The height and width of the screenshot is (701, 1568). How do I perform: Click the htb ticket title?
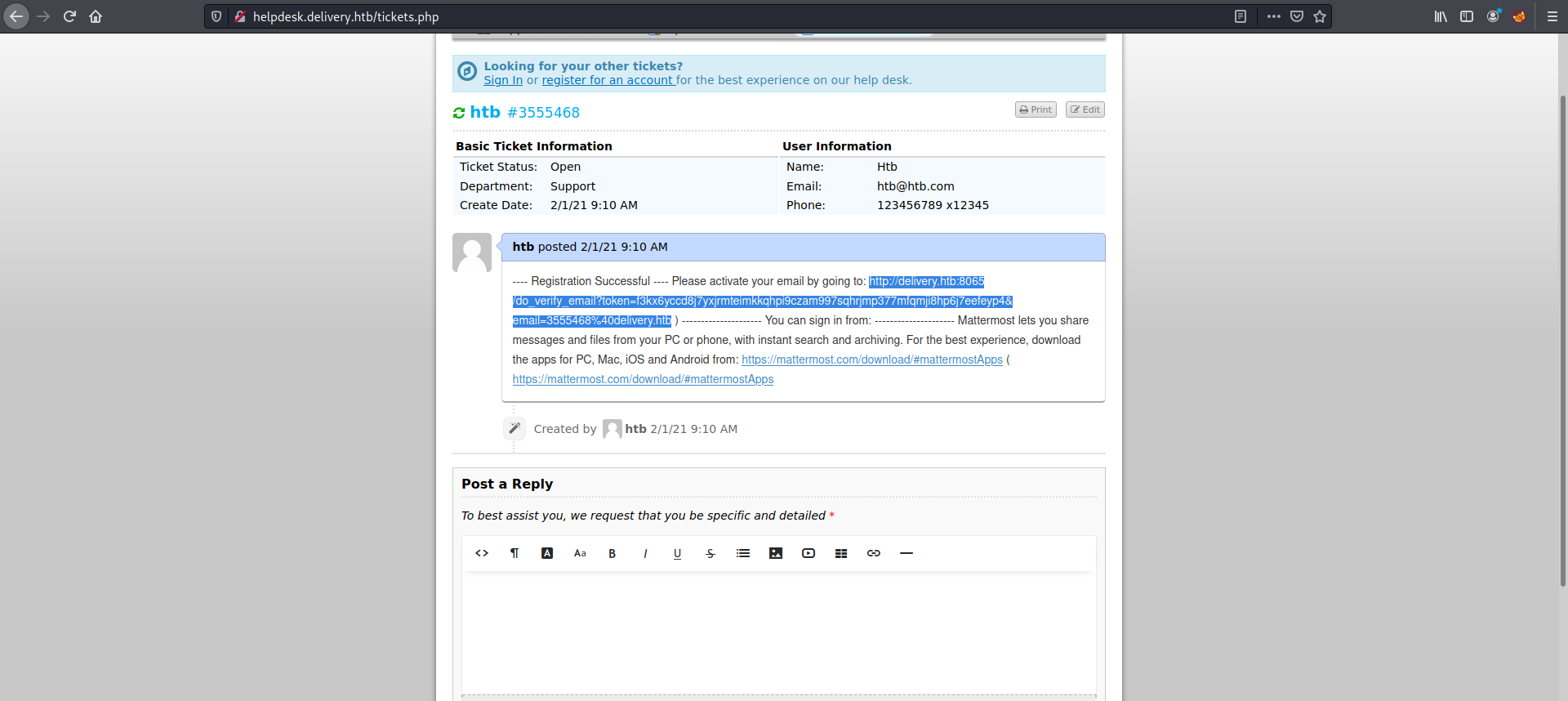point(485,112)
